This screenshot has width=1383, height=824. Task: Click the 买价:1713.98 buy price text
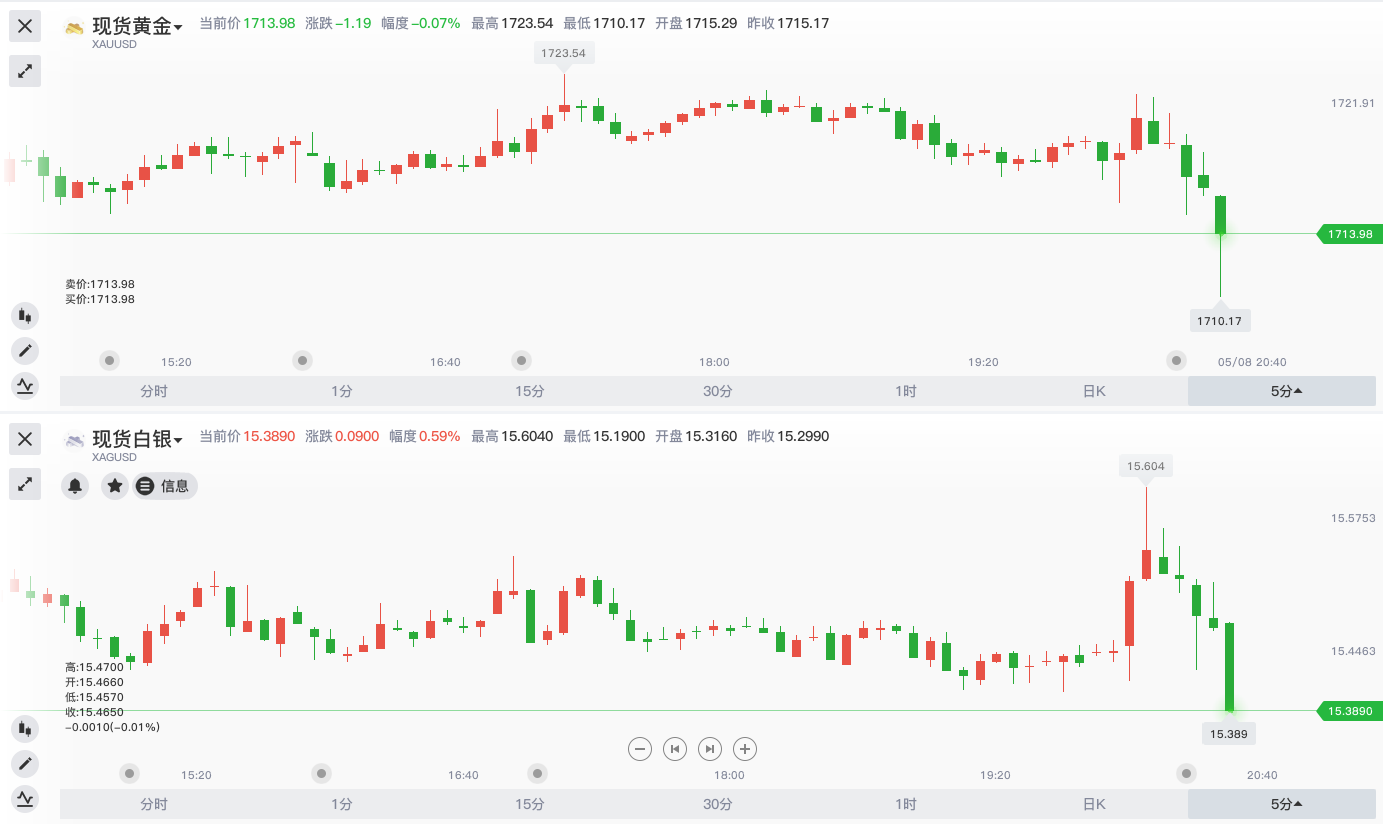(100, 299)
